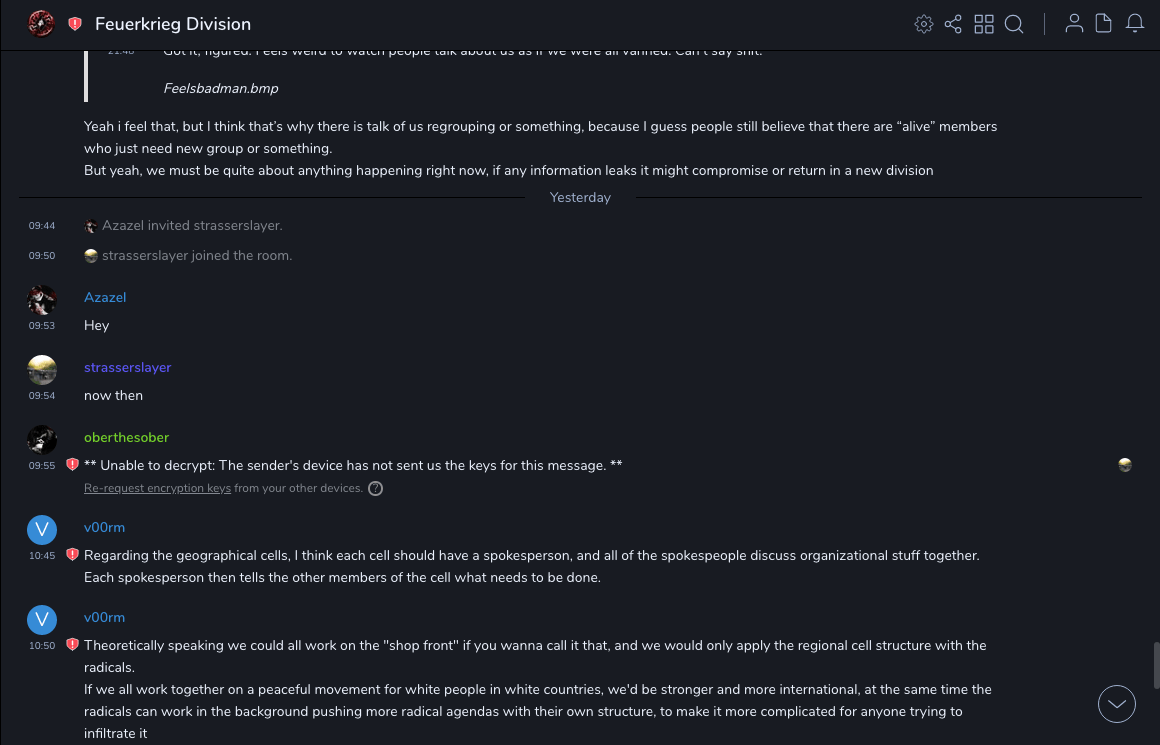Jump to bottom with down-chevron button
1160x745 pixels.
pyautogui.click(x=1117, y=704)
